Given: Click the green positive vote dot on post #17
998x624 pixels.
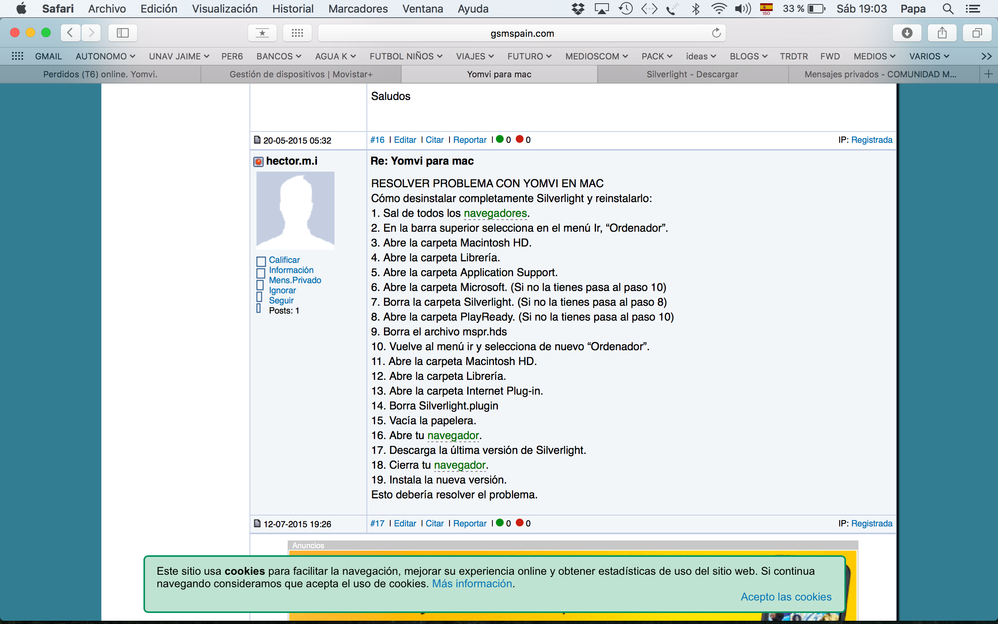Looking at the screenshot, I should pyautogui.click(x=500, y=523).
